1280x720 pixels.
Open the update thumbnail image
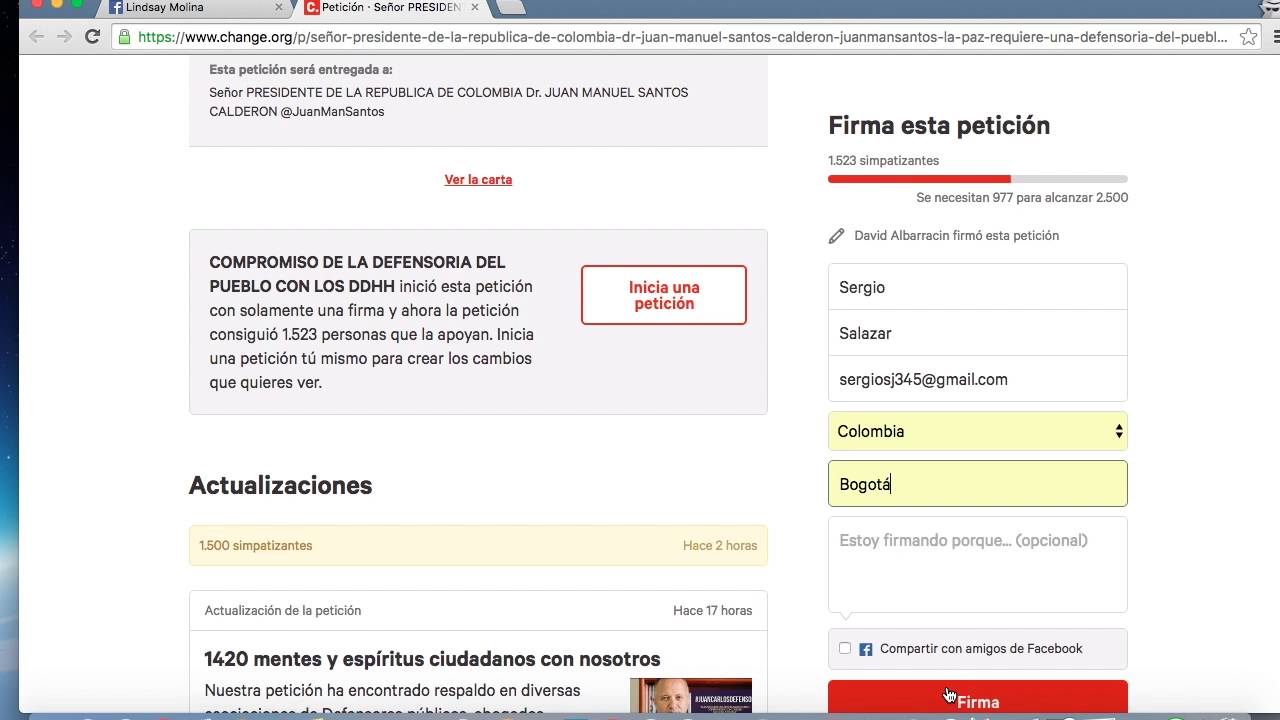(691, 696)
